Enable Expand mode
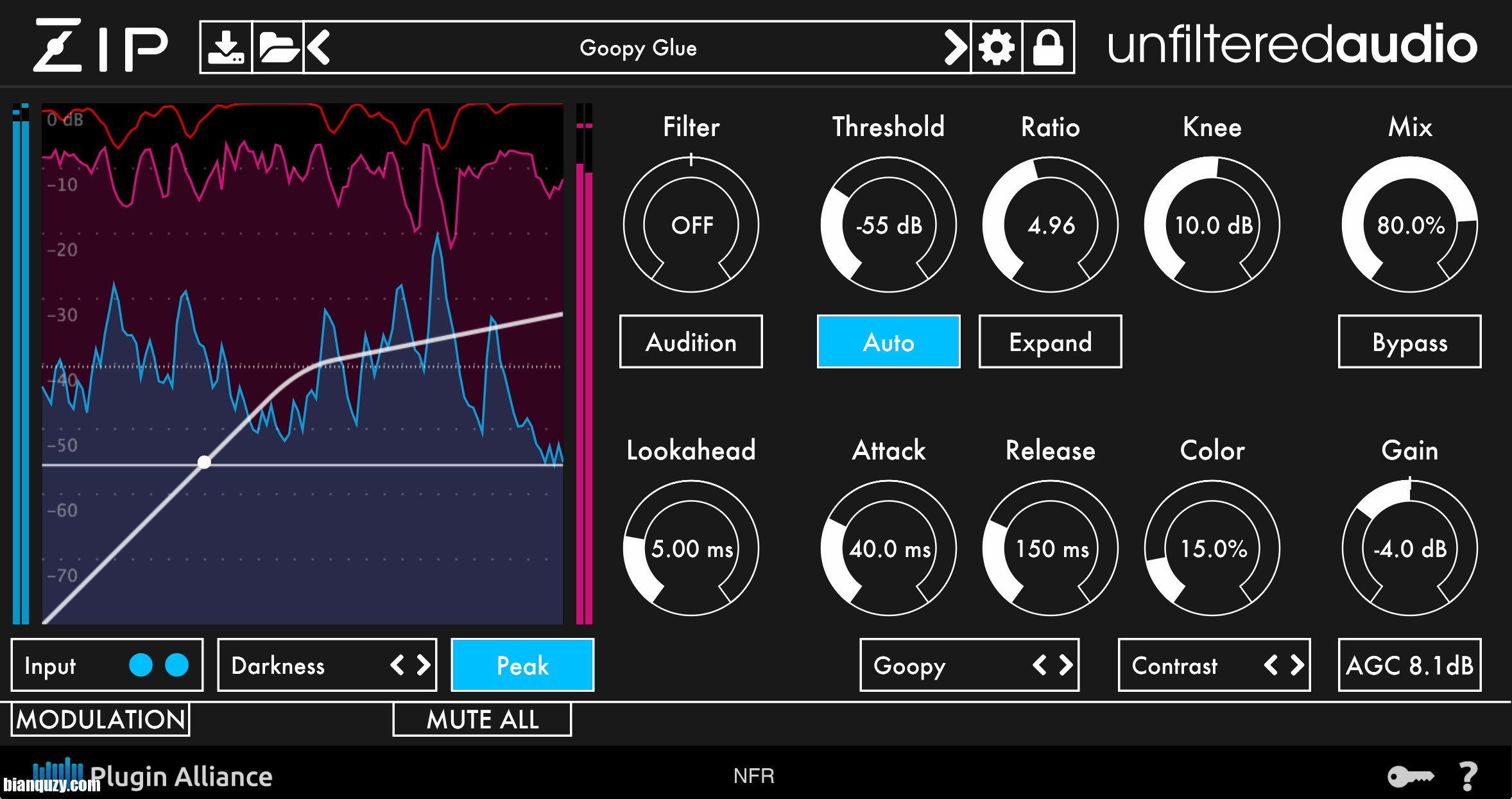Image resolution: width=1512 pixels, height=799 pixels. (x=1051, y=341)
